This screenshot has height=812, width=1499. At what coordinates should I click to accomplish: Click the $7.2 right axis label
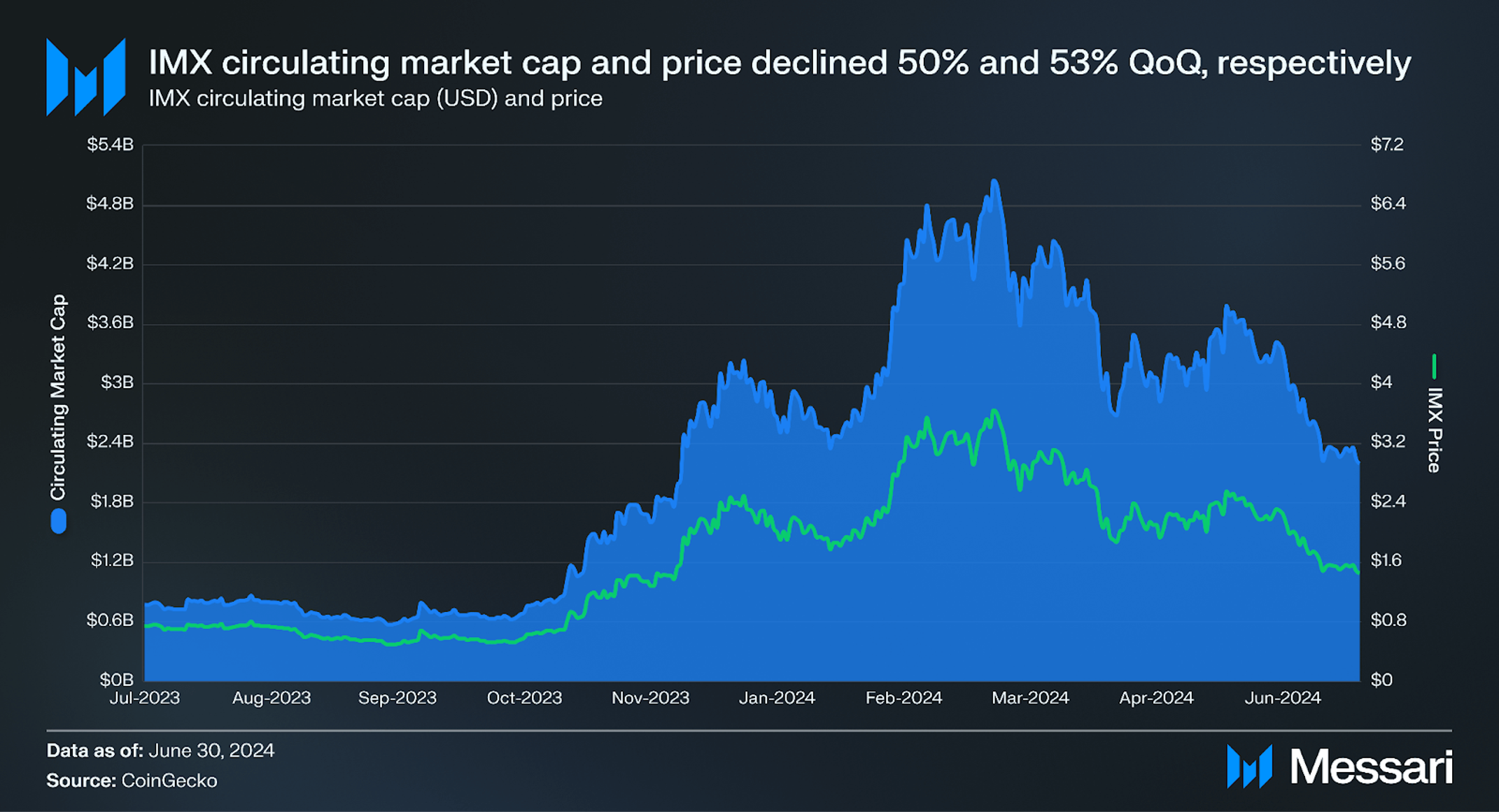[x=1387, y=145]
